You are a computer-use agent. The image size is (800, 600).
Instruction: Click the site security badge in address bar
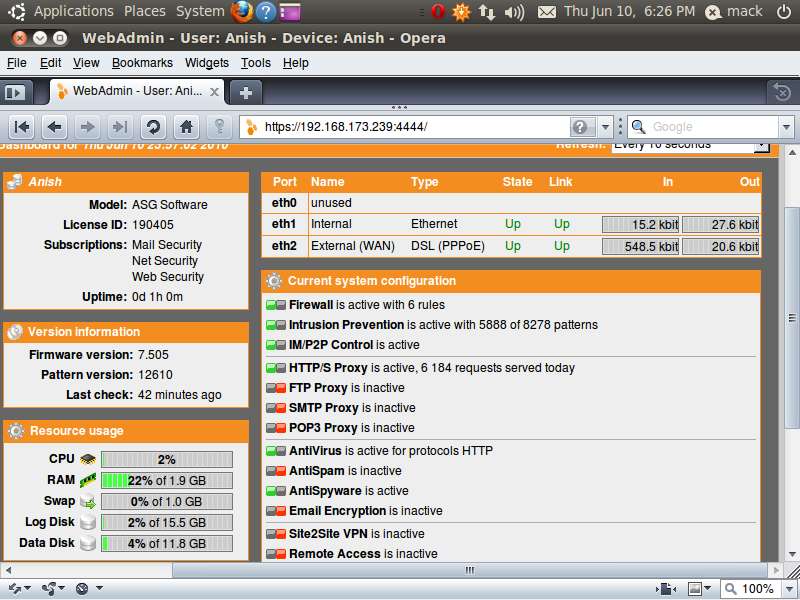(580, 127)
